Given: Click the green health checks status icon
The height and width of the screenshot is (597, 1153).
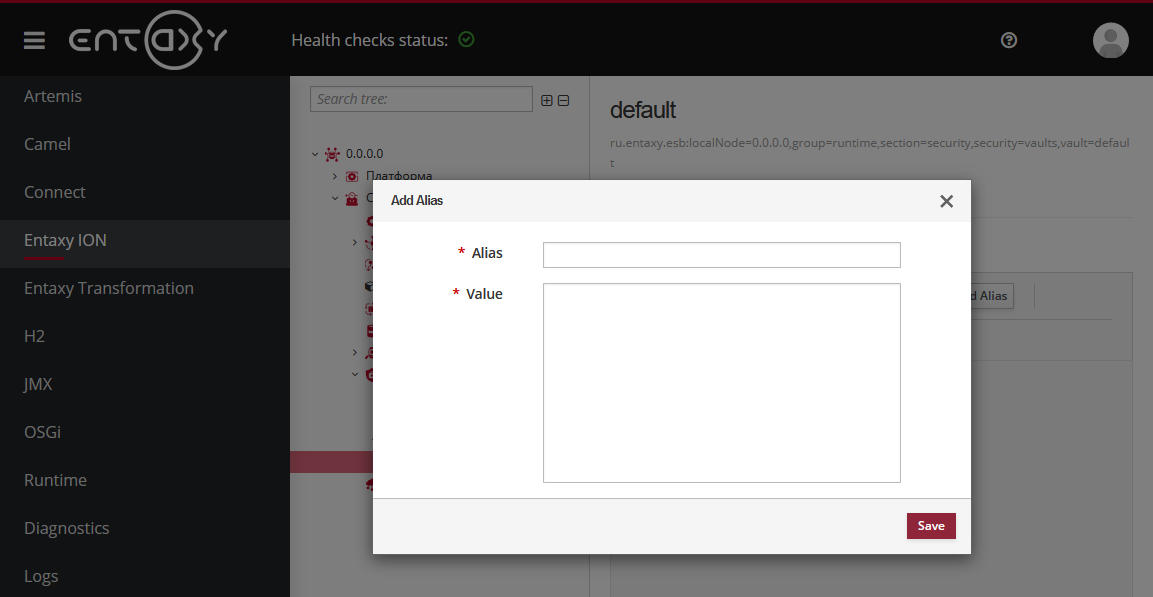Looking at the screenshot, I should coord(466,39).
